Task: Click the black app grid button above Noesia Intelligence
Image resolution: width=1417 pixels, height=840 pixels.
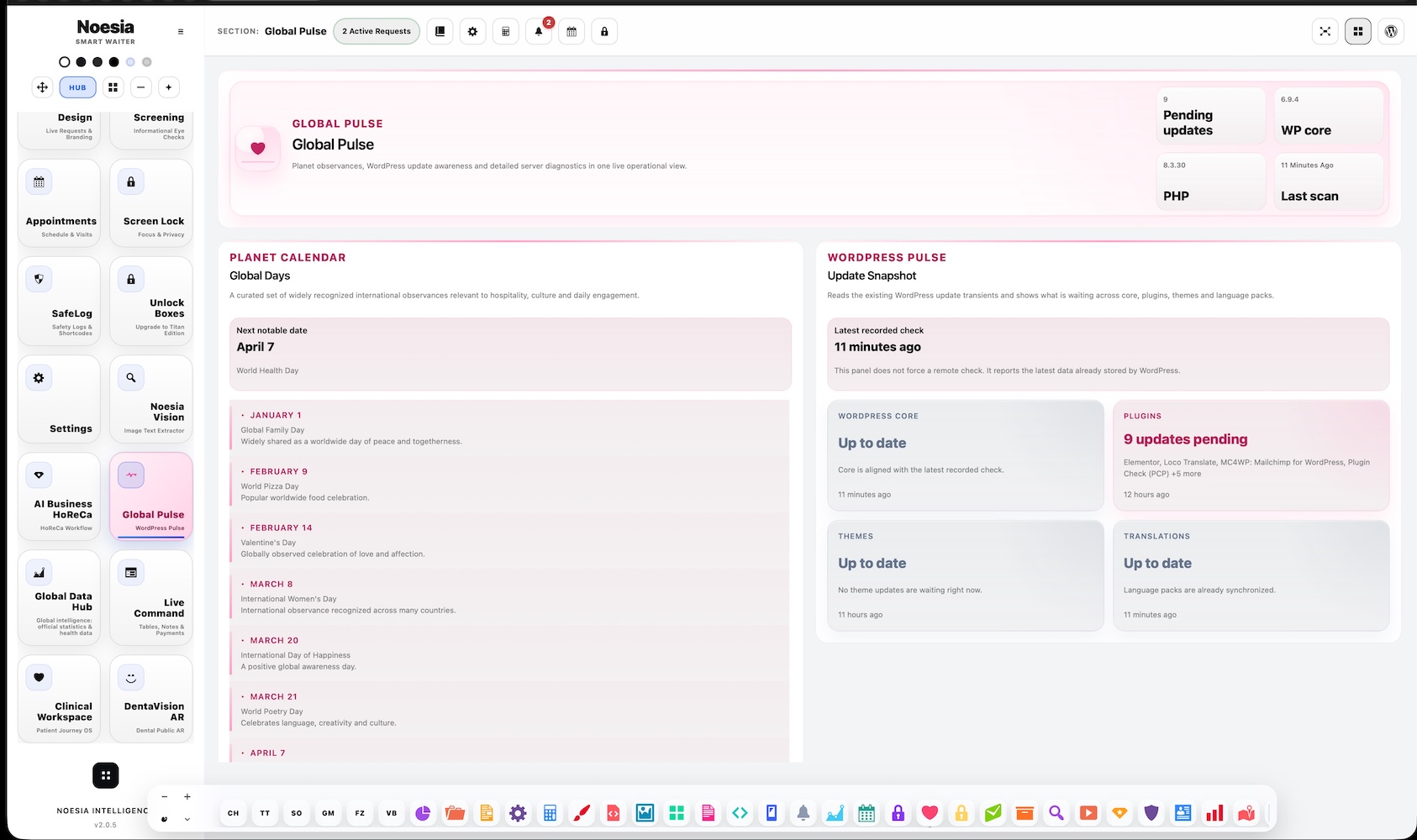Action: pyautogui.click(x=106, y=775)
